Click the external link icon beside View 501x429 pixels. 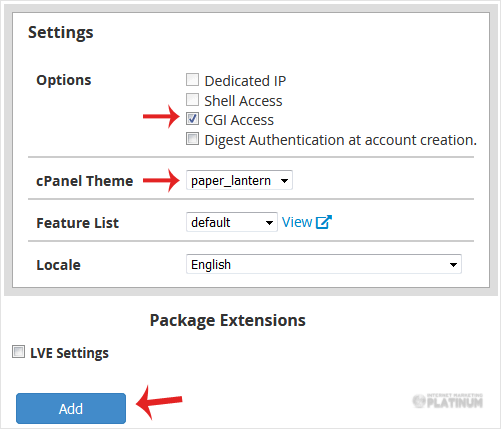click(x=324, y=222)
